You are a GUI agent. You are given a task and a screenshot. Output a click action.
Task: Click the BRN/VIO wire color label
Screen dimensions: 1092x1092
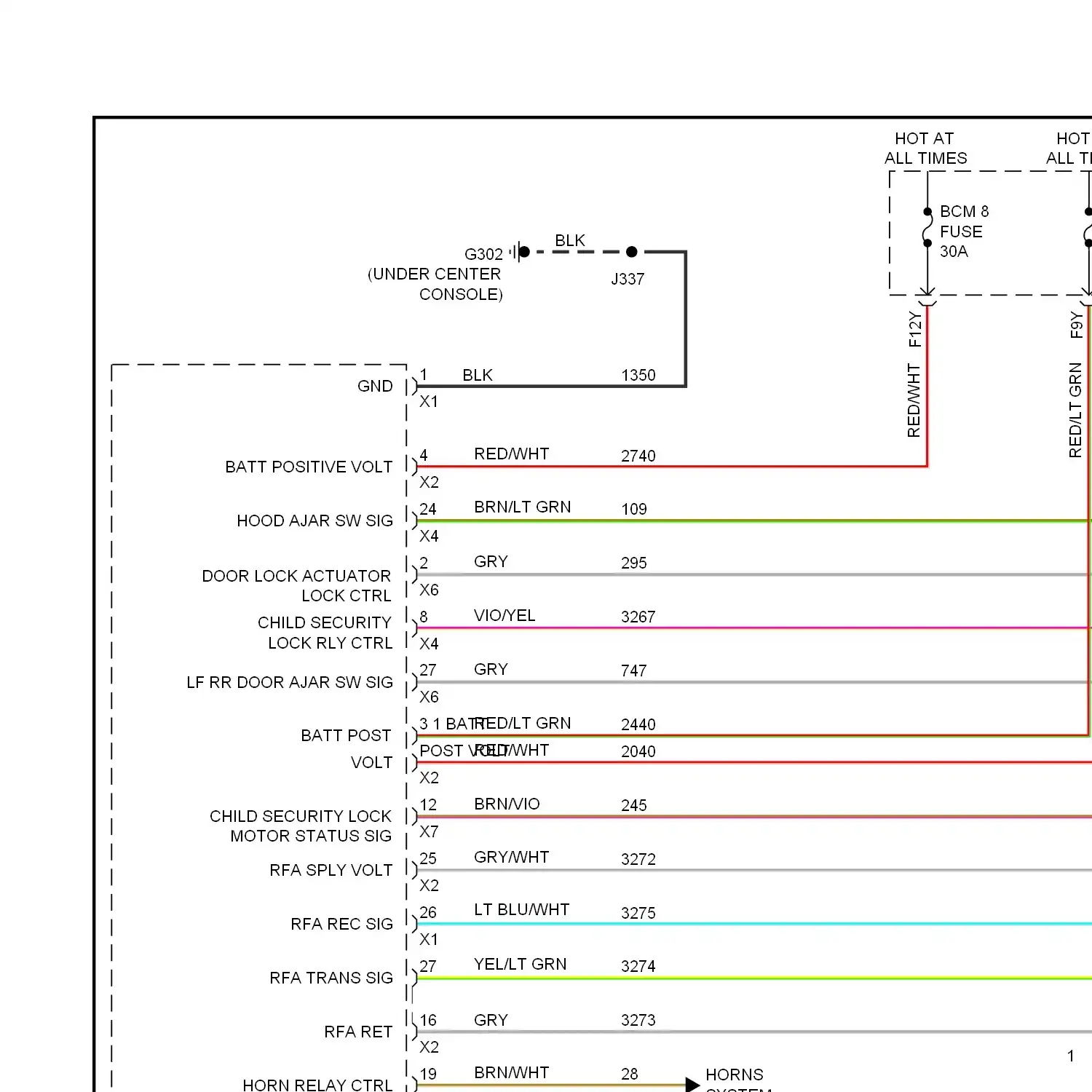(x=507, y=804)
